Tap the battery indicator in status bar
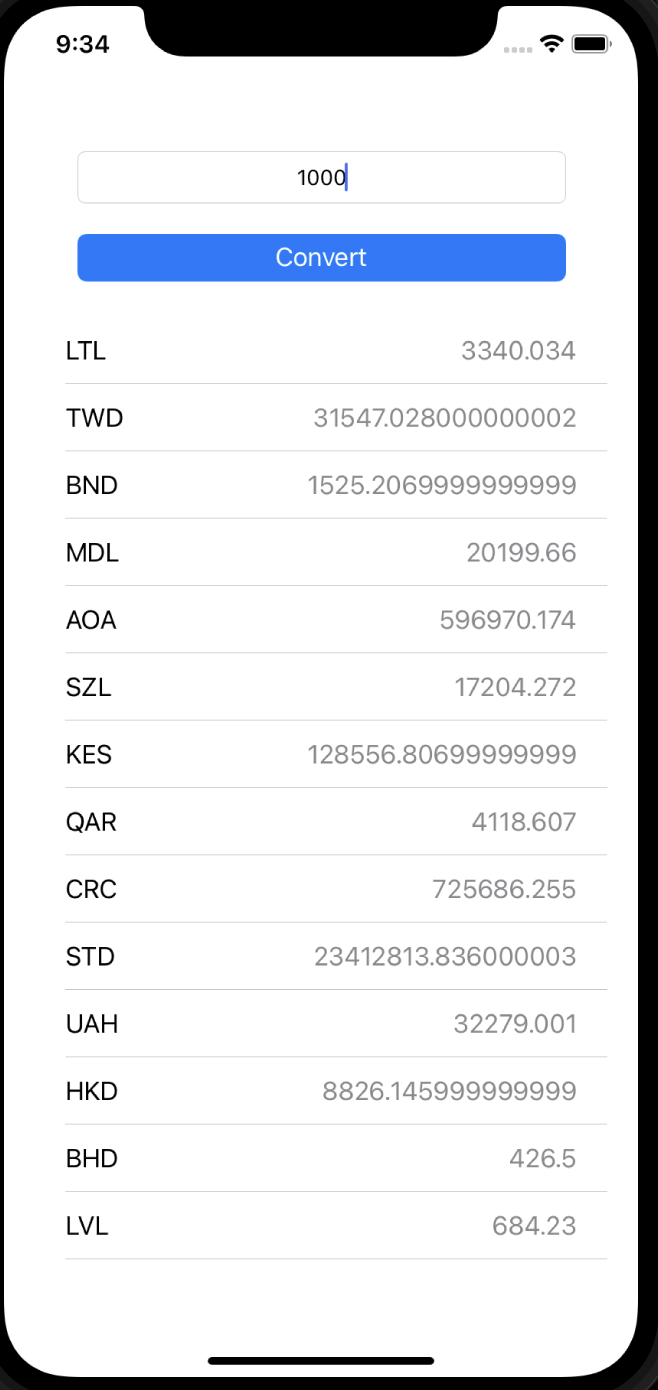 [592, 43]
